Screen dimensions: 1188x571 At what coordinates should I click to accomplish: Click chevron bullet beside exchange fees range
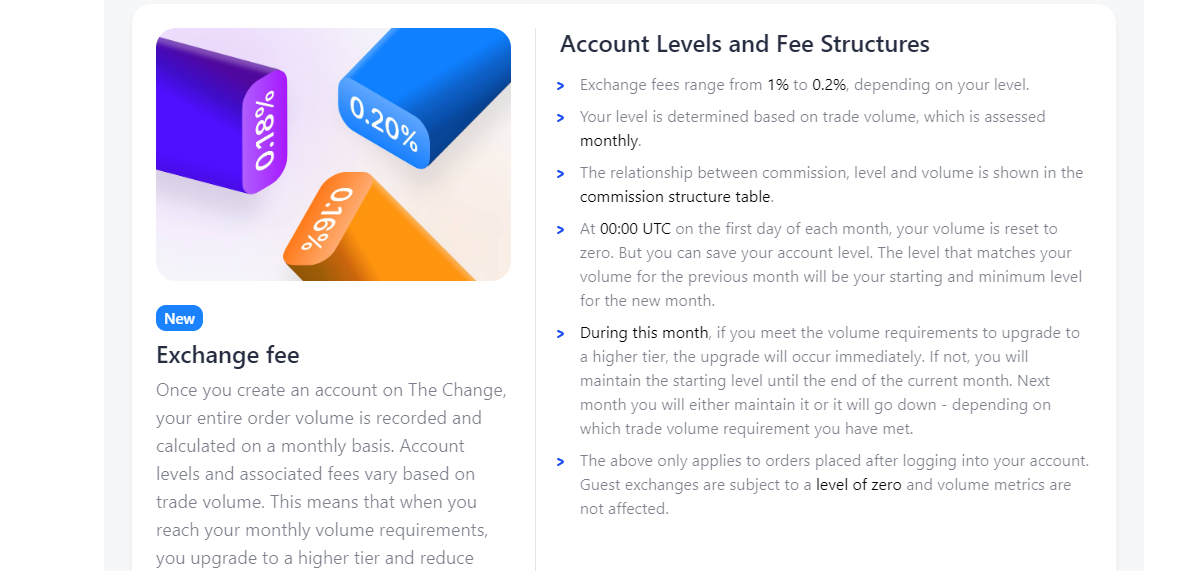[561, 86]
